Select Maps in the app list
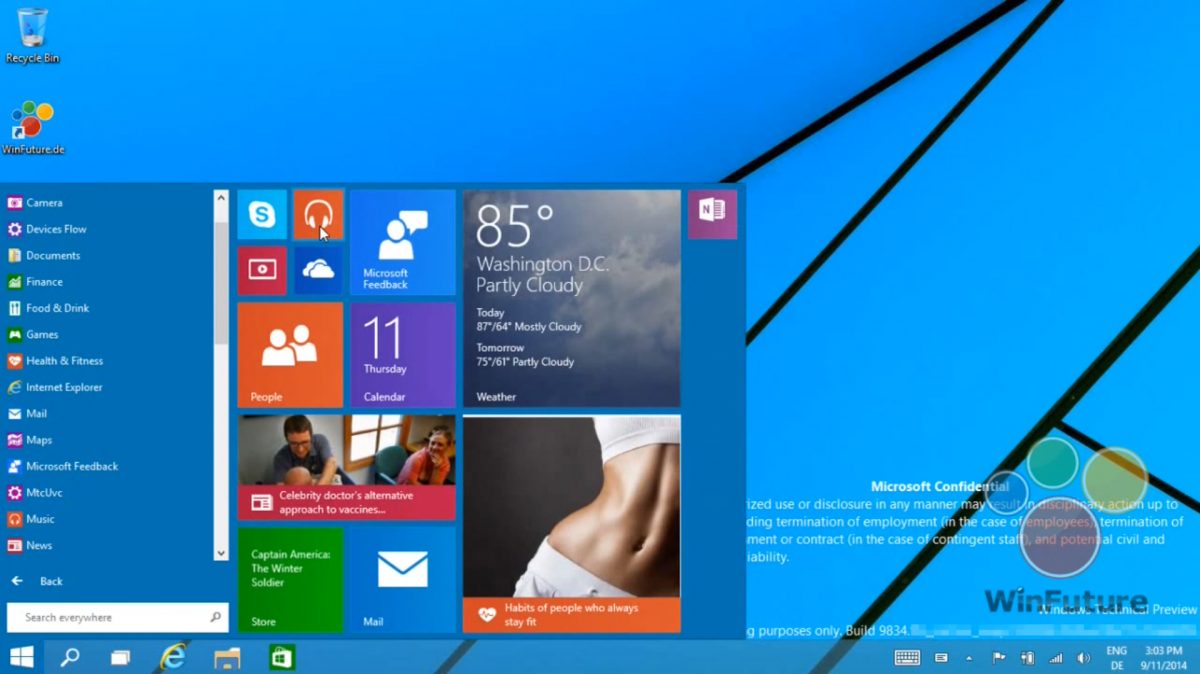 pyautogui.click(x=38, y=440)
